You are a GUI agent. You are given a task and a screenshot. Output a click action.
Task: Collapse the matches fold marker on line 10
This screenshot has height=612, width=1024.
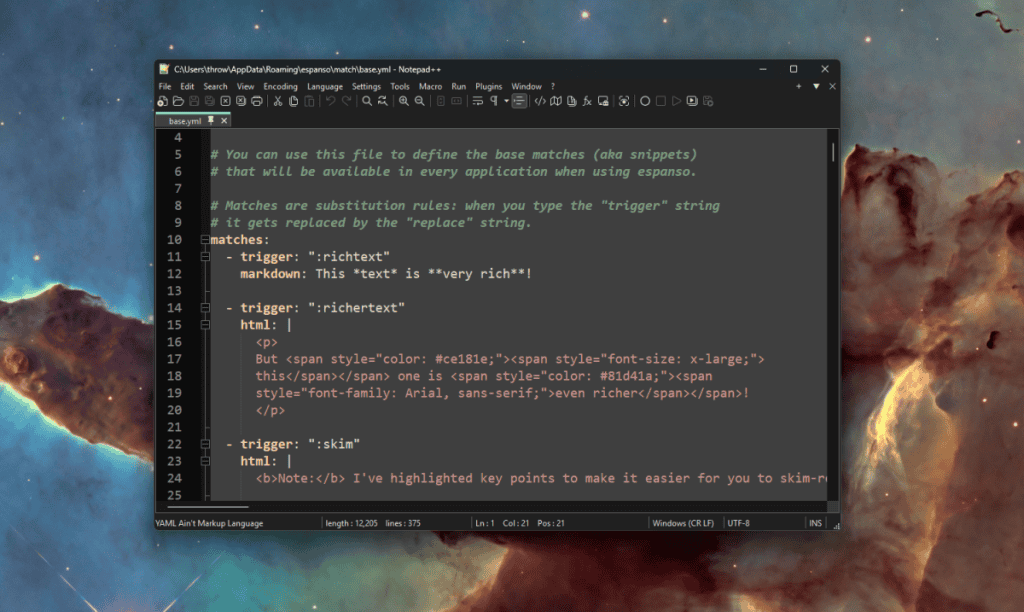pos(204,240)
